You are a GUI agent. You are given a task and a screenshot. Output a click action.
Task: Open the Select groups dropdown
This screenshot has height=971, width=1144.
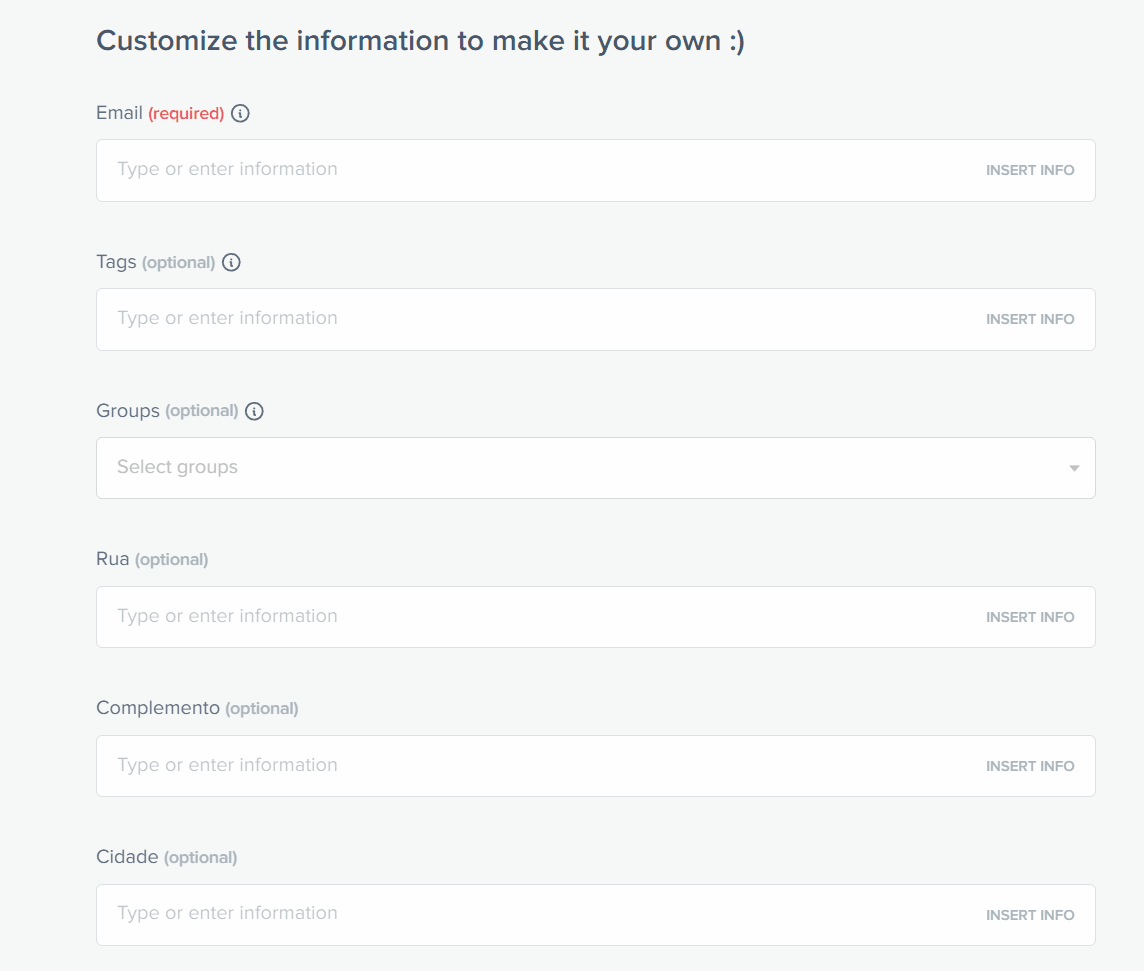(x=595, y=468)
